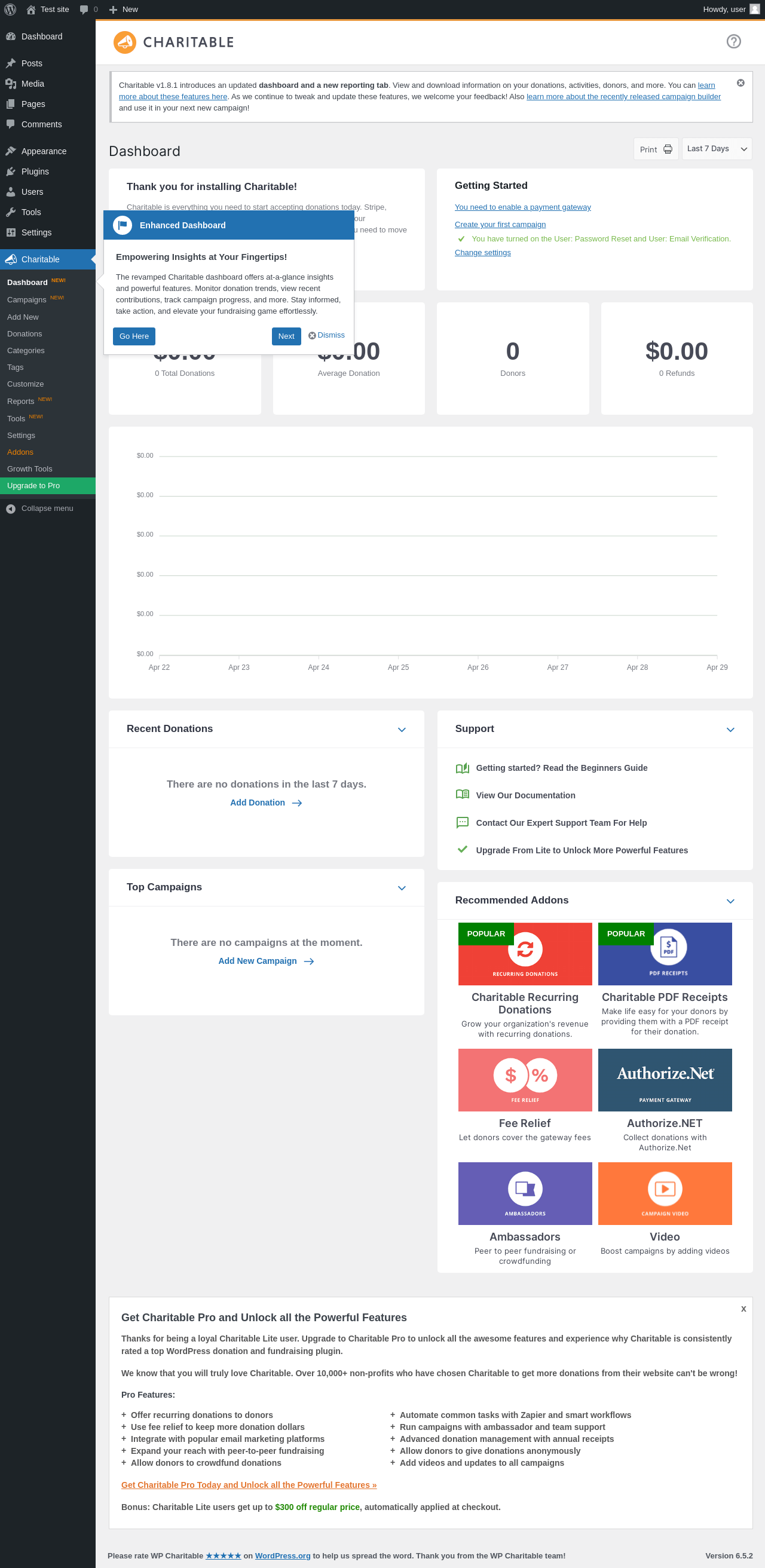Screen dimensions: 765x1568
Task: Open Howdy user account menu
Action: click(731, 10)
